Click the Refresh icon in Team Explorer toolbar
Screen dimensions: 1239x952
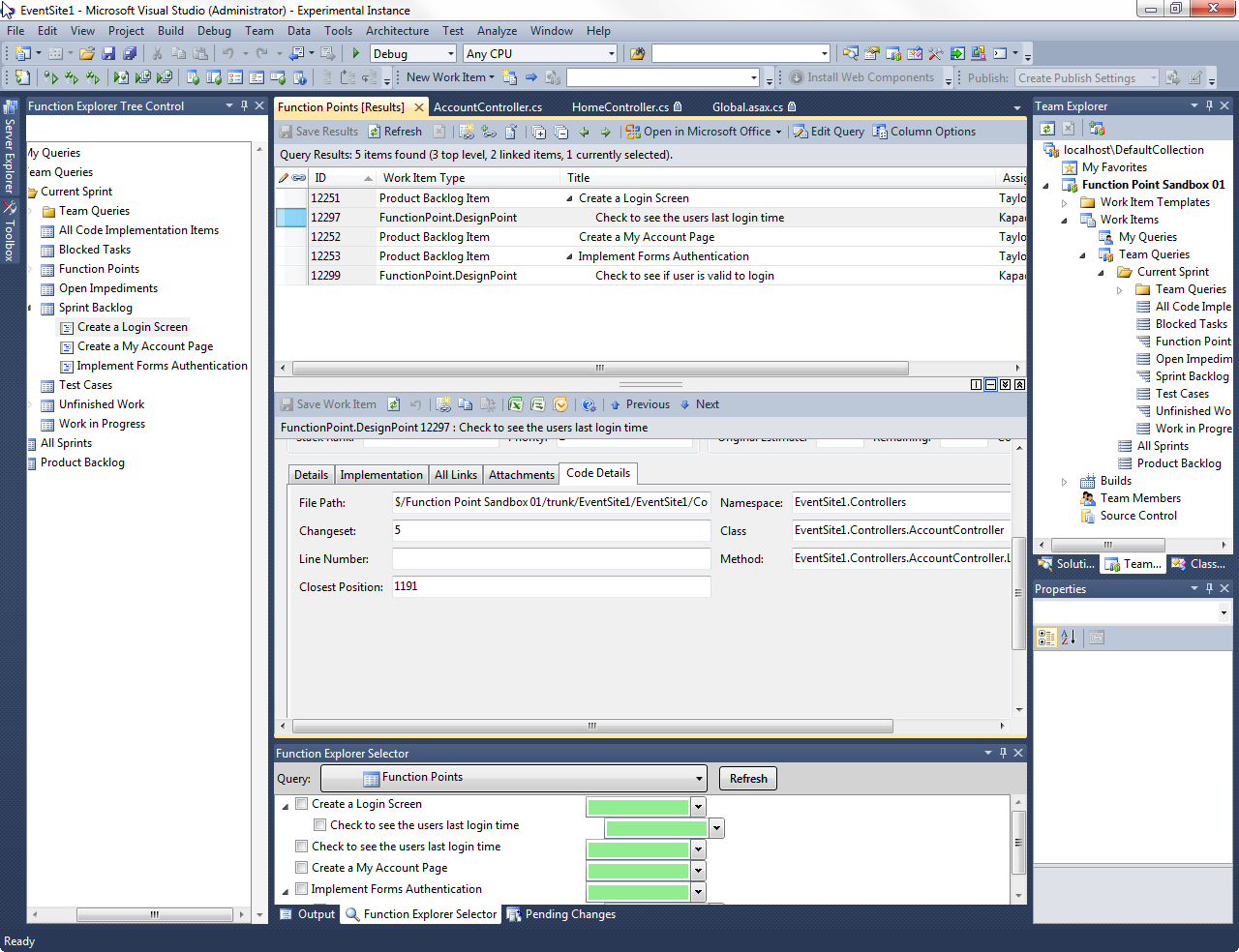click(x=1047, y=128)
